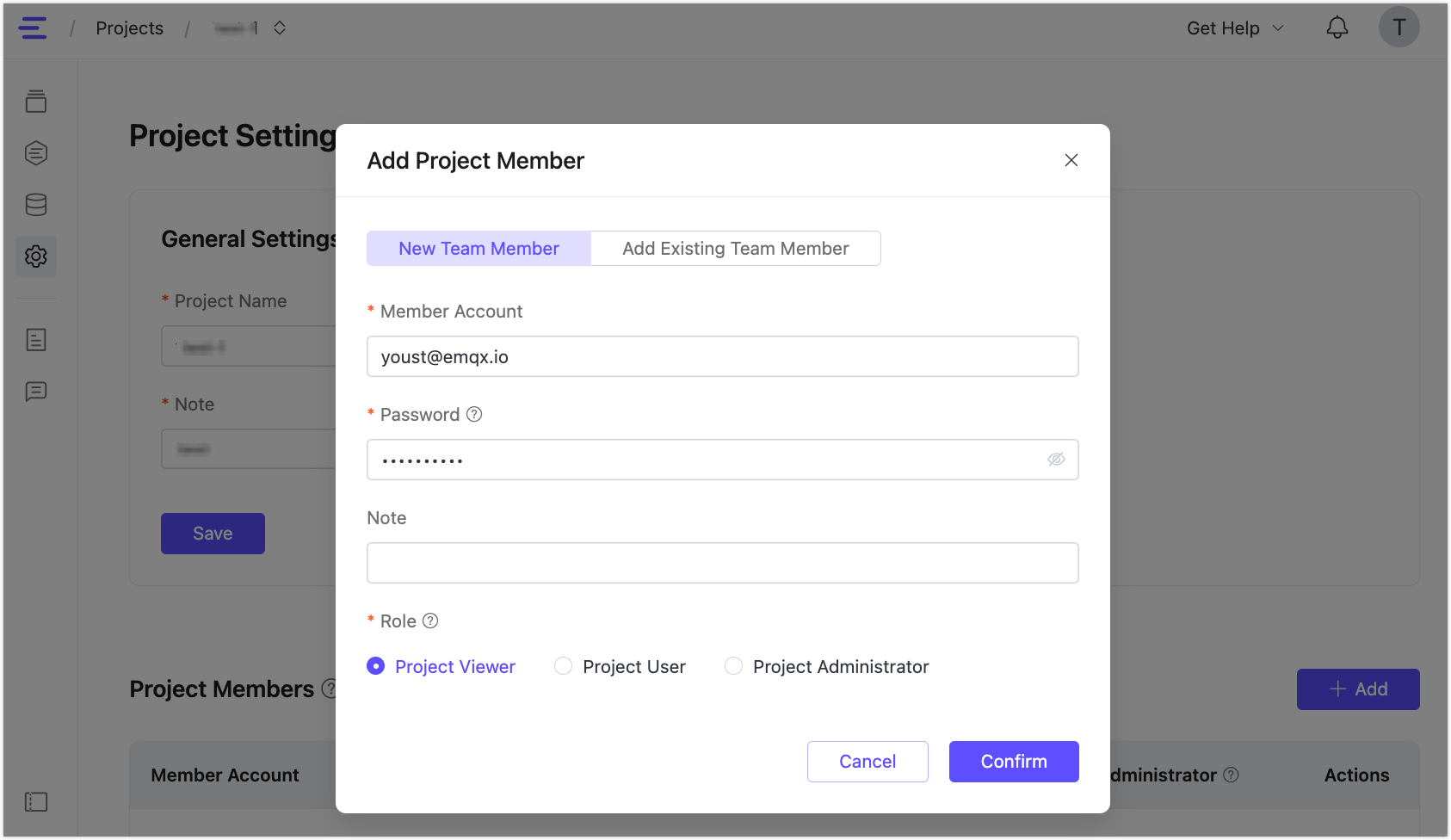
Task: Select the Project Administrator role
Action: (734, 666)
